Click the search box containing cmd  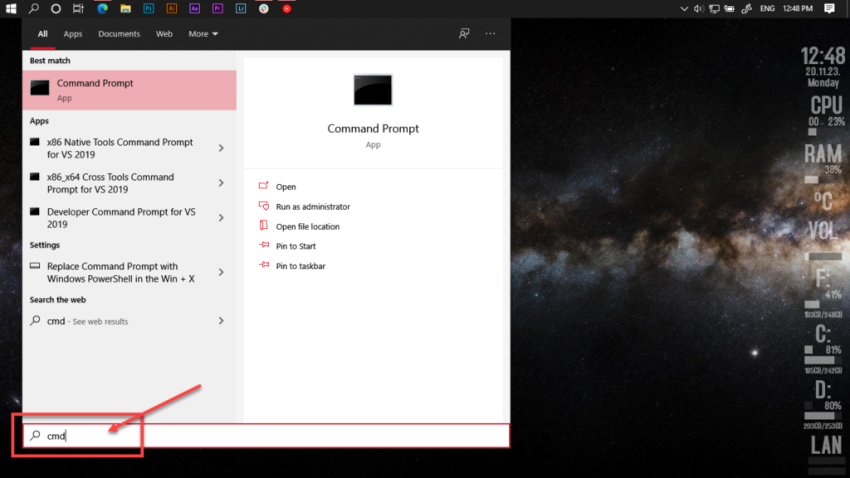[x=266, y=436]
